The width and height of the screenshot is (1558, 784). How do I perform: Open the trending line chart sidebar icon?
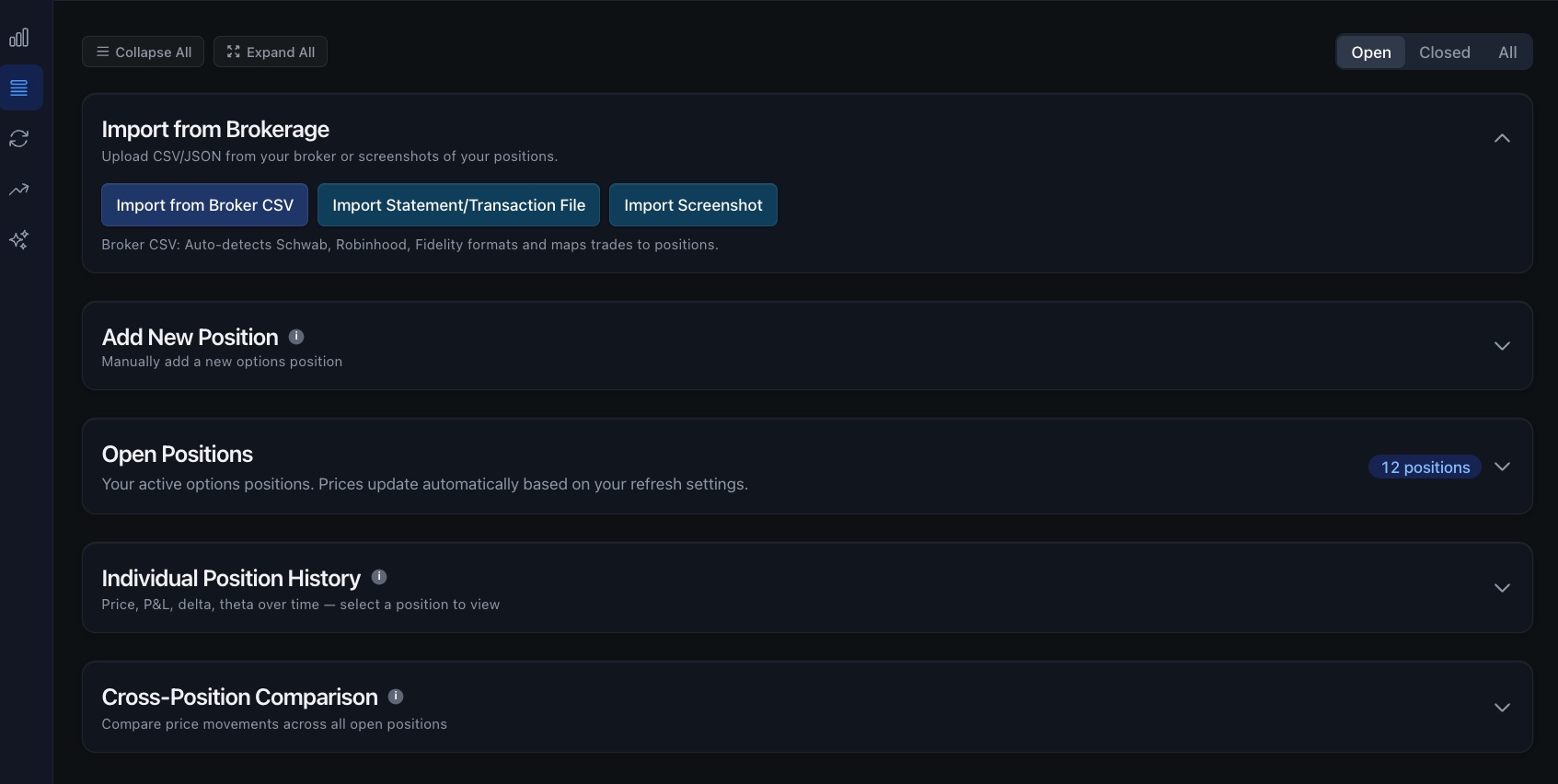19,190
